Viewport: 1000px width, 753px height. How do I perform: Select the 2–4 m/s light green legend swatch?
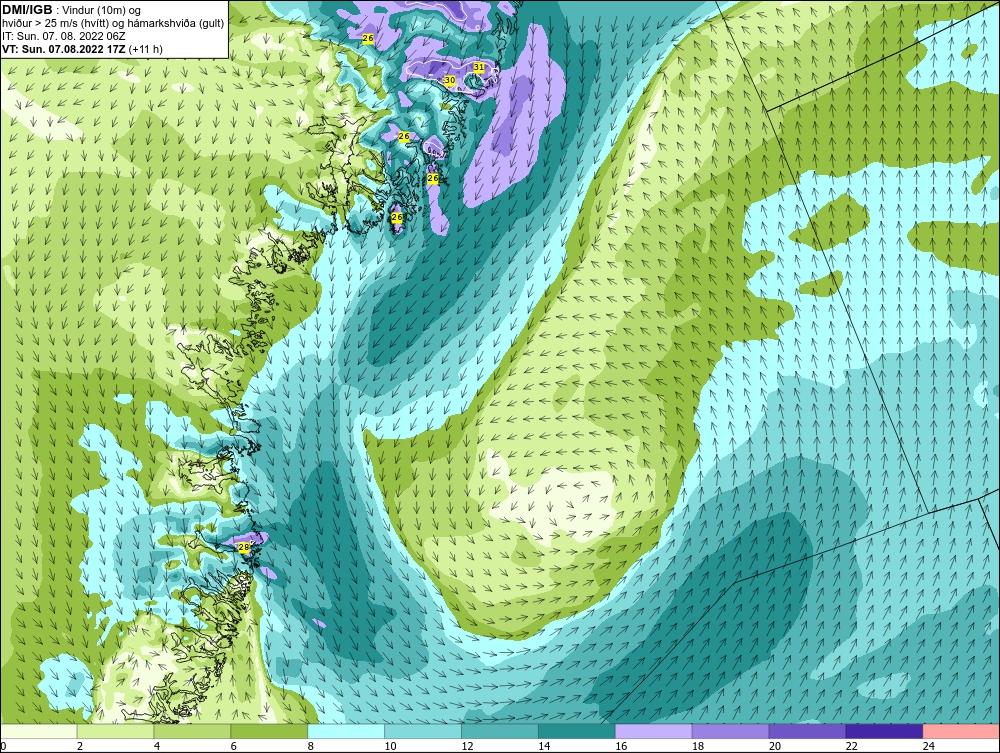[115, 731]
